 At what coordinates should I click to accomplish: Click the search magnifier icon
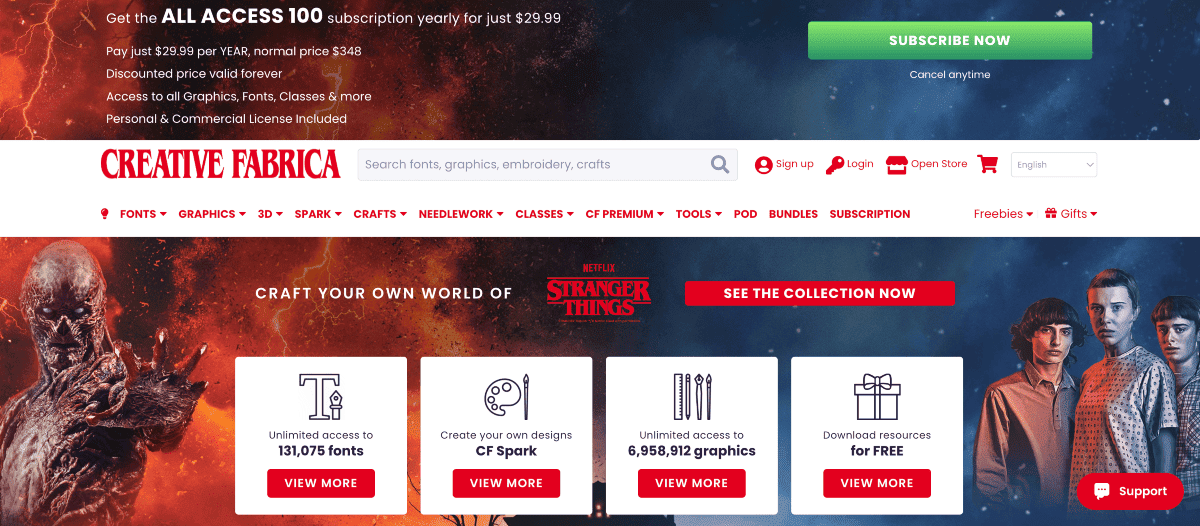[x=720, y=164]
